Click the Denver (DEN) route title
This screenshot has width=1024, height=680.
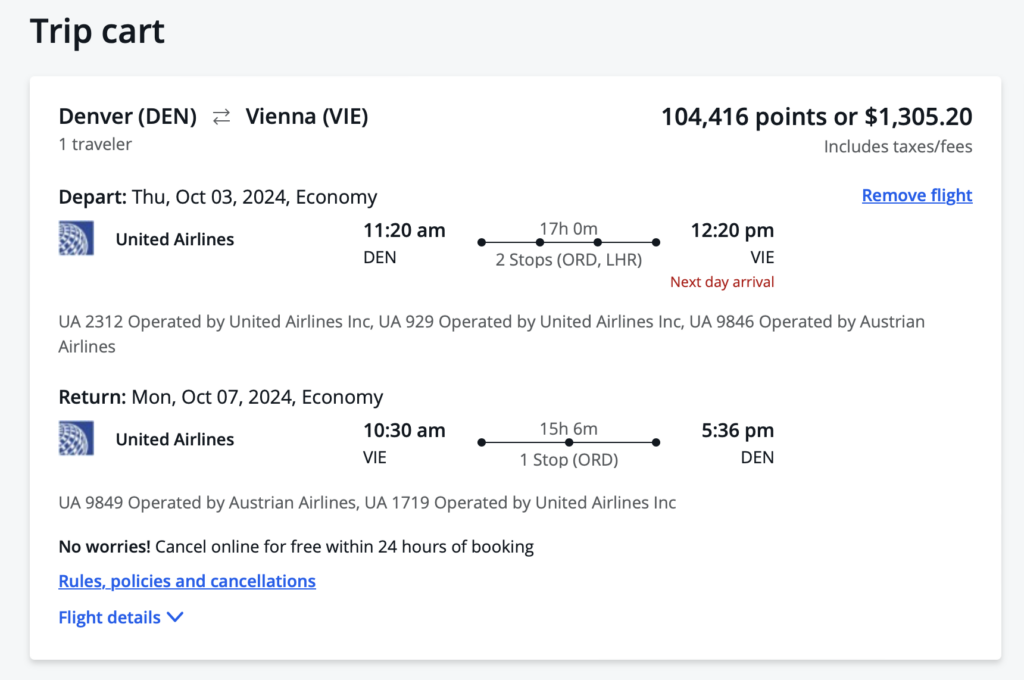(129, 117)
